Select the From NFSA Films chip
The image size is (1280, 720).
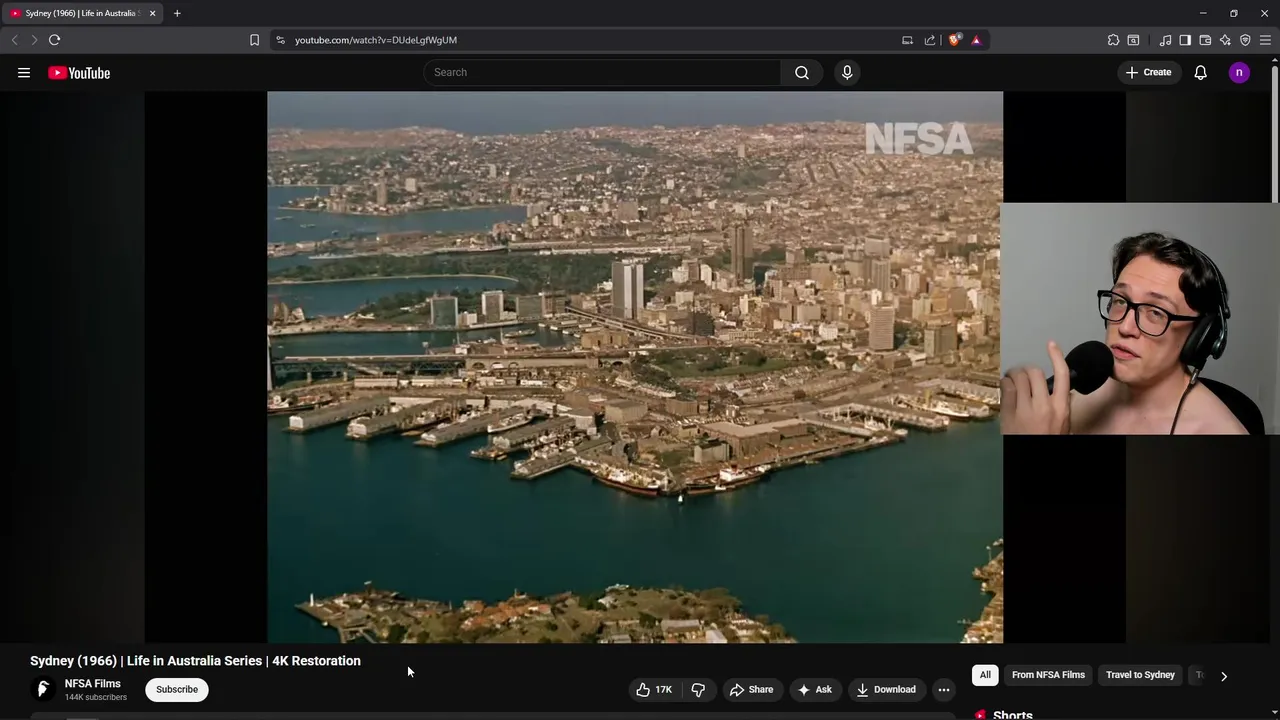pos(1048,675)
